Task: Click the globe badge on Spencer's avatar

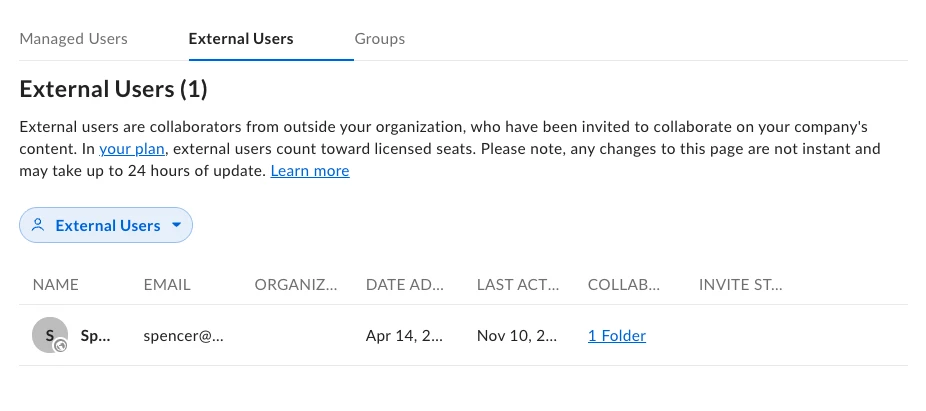Action: click(x=60, y=346)
